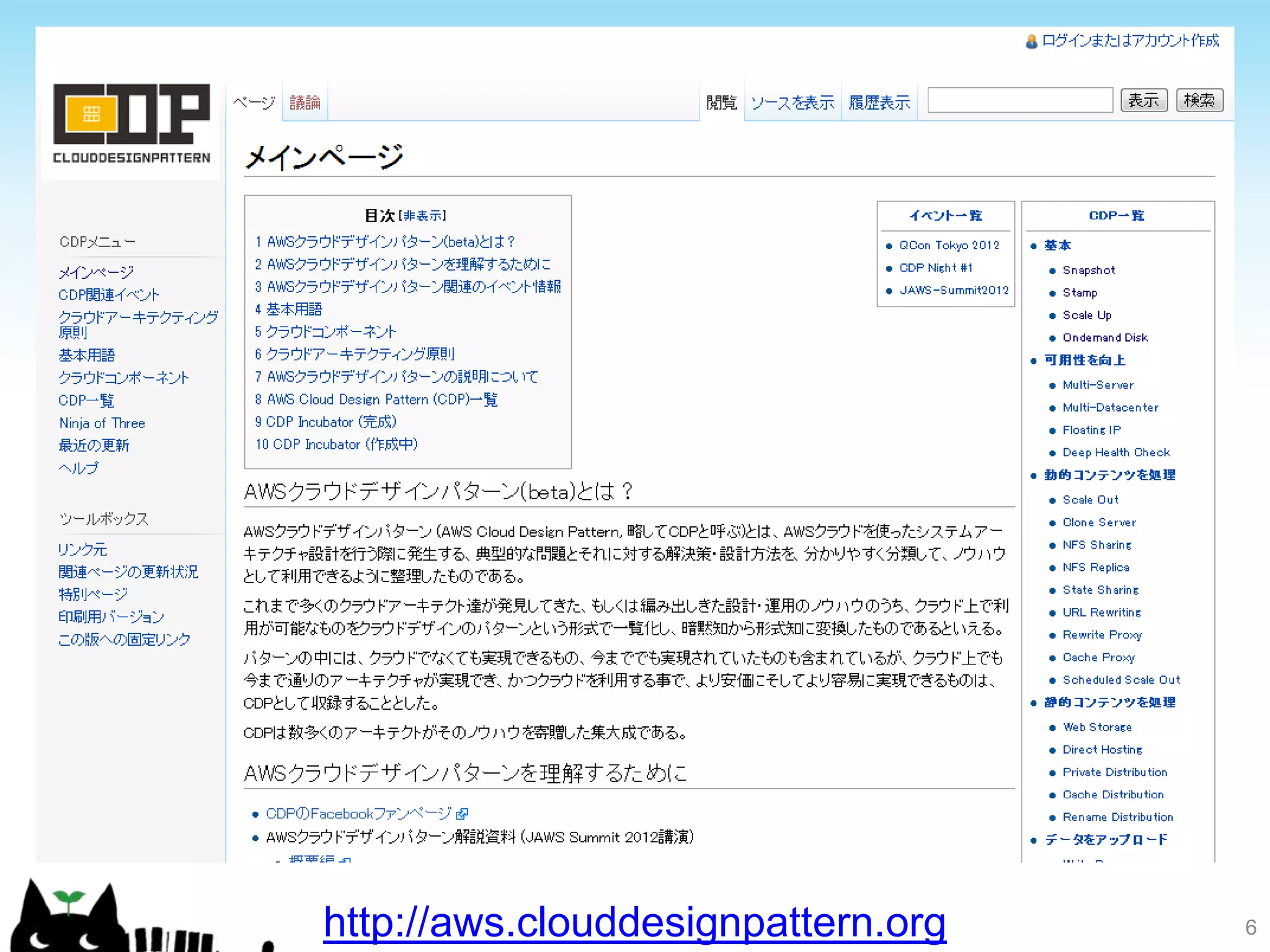Open Scheduled Scale Out pattern link
The width and height of the screenshot is (1270, 952).
pyautogui.click(x=1122, y=680)
